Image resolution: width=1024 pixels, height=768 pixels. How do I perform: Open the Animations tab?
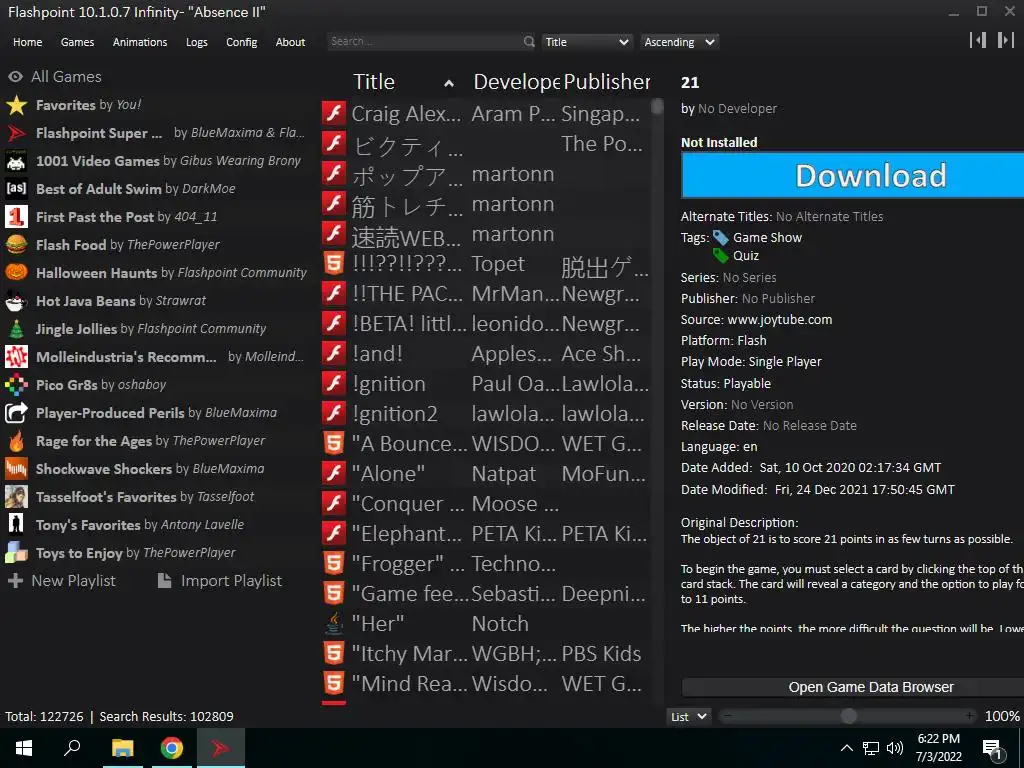(140, 42)
